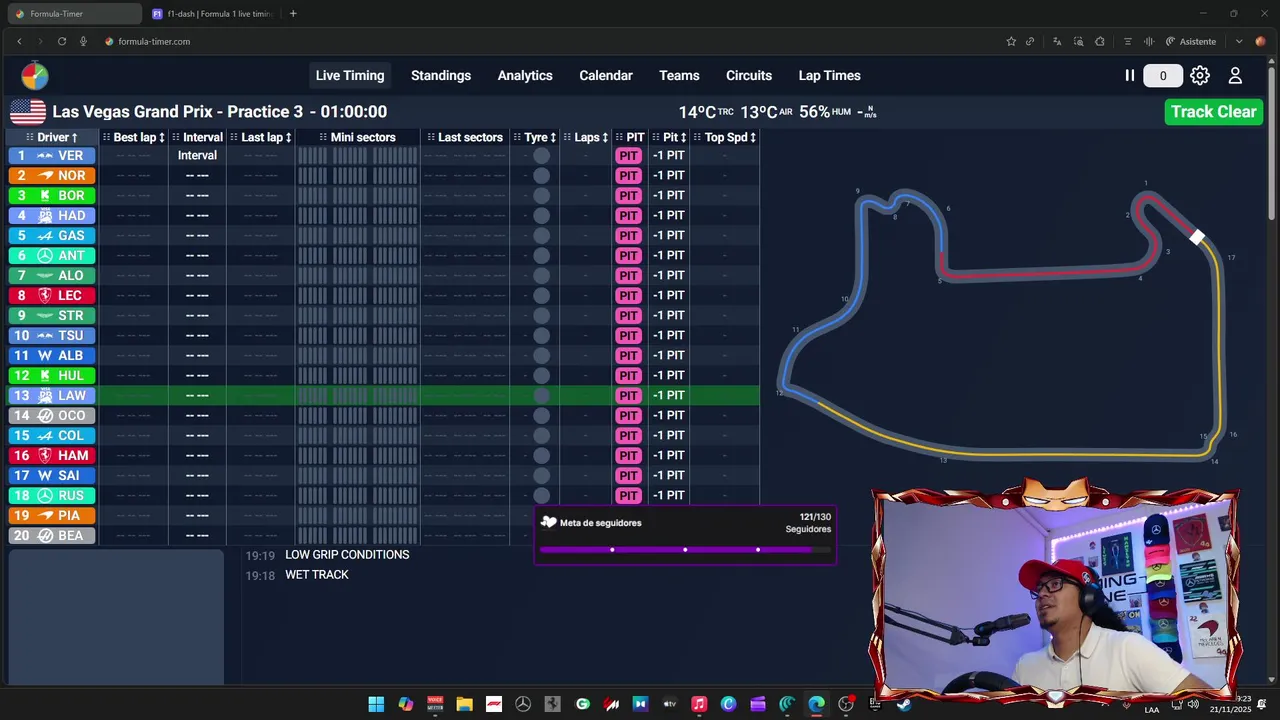This screenshot has height=720, width=1280.
Task: Open the browser extensions puzzle icon
Action: 1100,41
